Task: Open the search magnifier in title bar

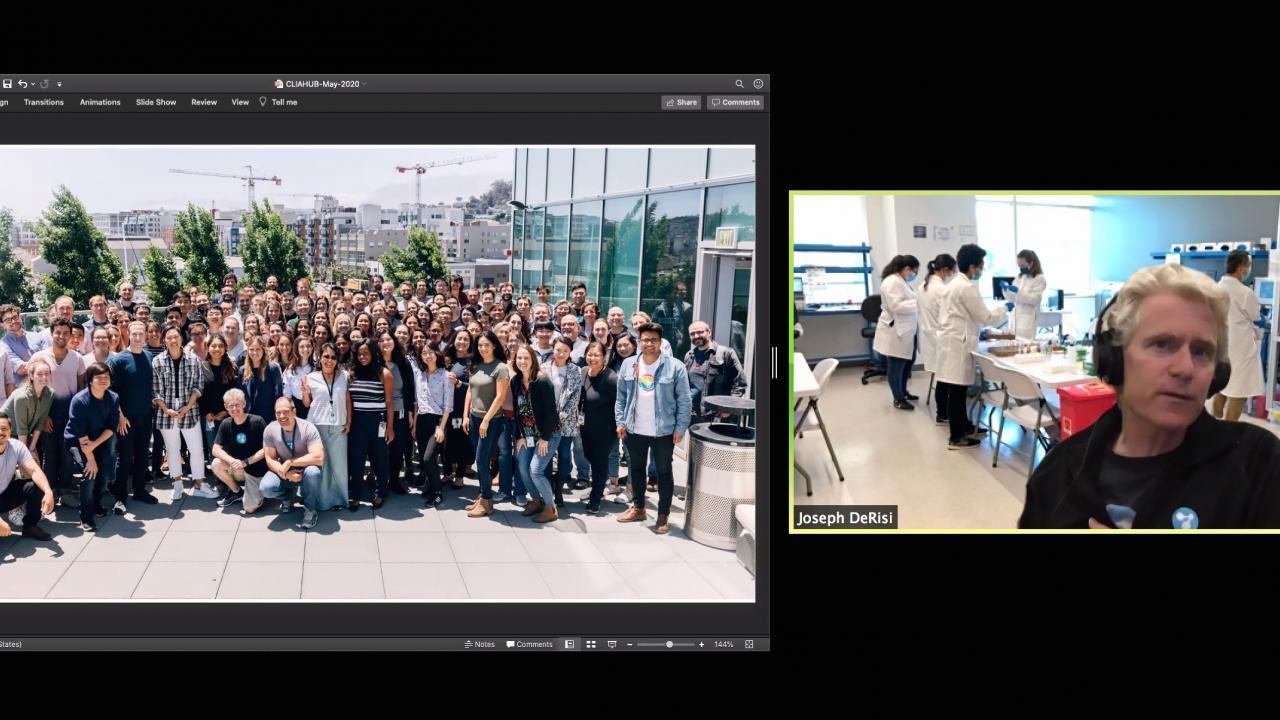Action: pyautogui.click(x=740, y=84)
